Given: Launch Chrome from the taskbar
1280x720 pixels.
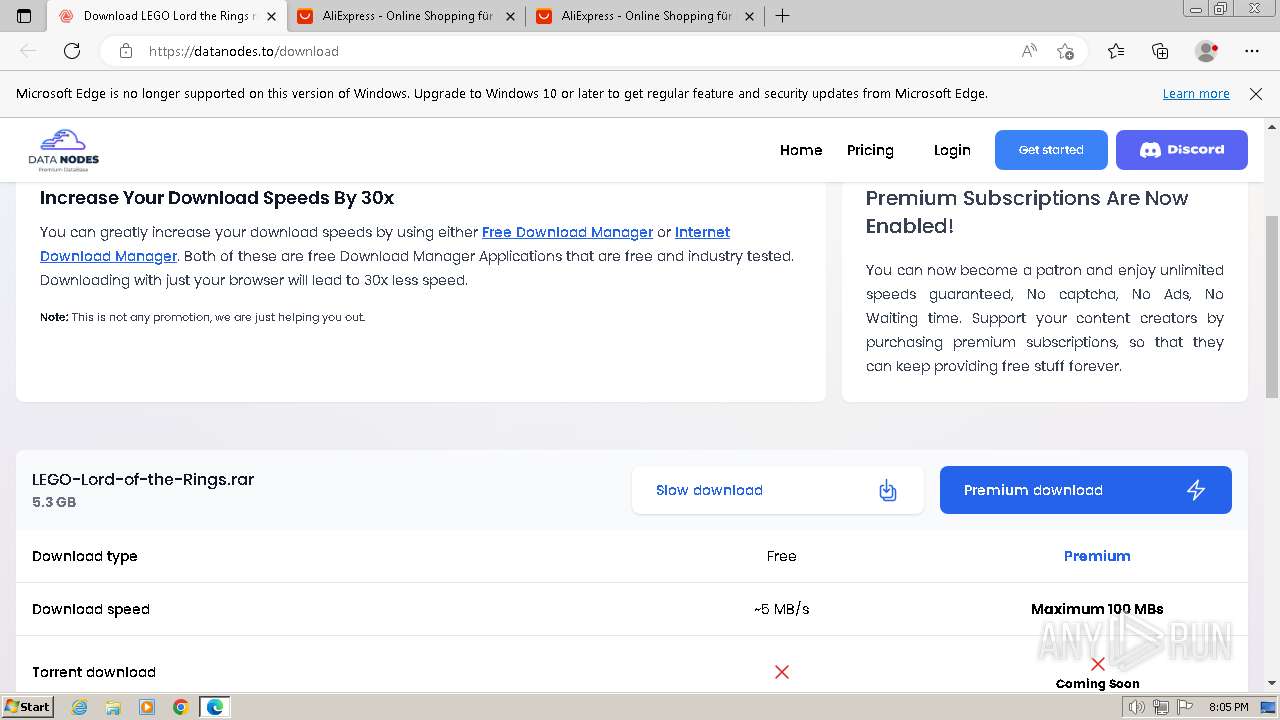Looking at the screenshot, I should [x=181, y=707].
